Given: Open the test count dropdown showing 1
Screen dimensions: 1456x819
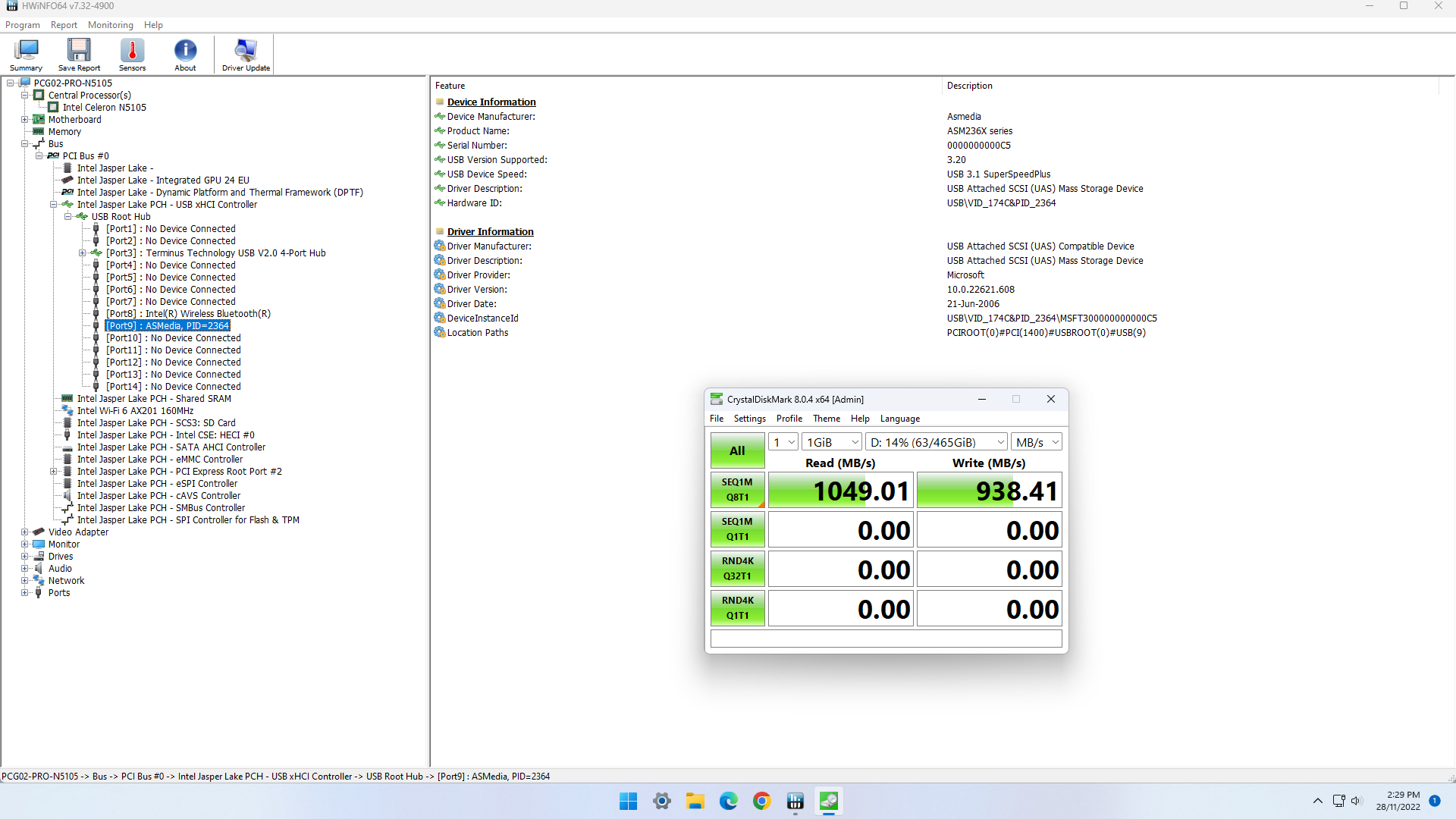Looking at the screenshot, I should tap(783, 442).
